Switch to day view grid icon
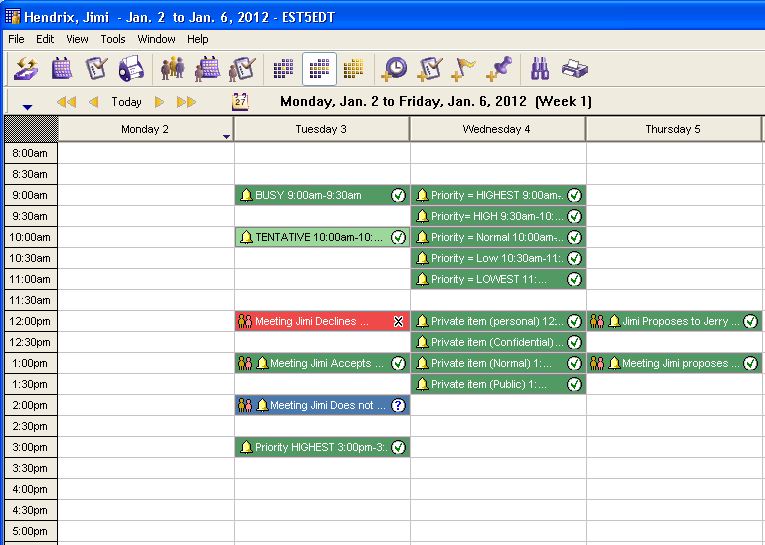Image resolution: width=765 pixels, height=545 pixels. coord(283,69)
